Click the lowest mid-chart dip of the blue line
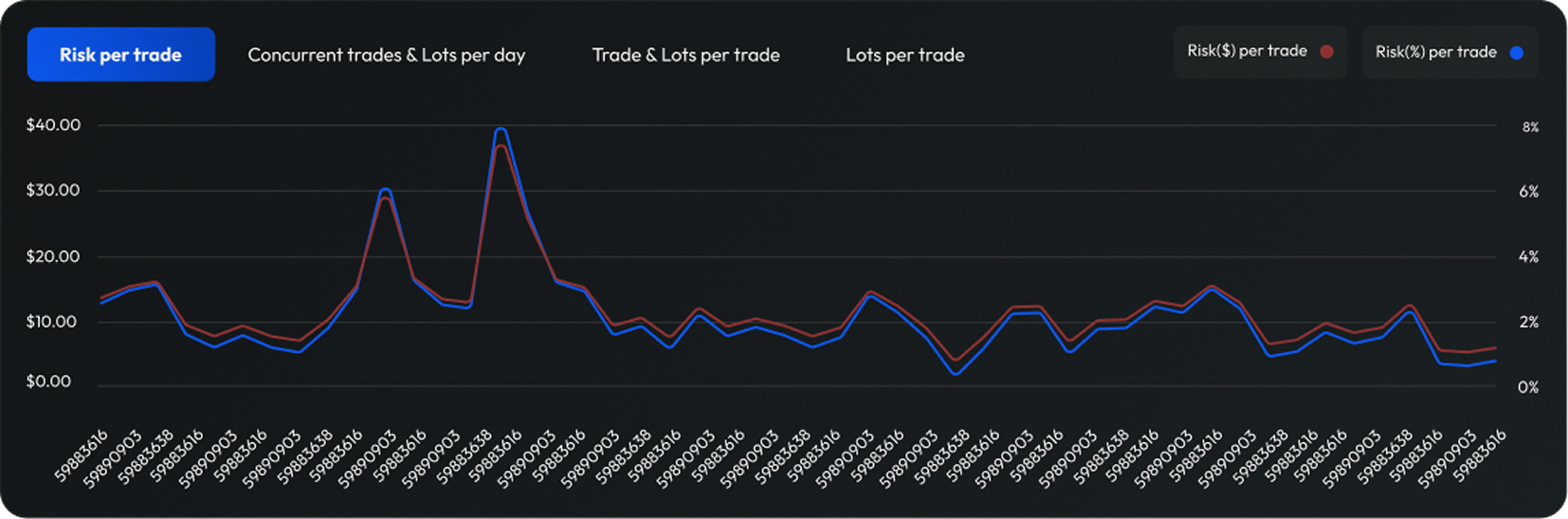1568x519 pixels. (x=956, y=373)
